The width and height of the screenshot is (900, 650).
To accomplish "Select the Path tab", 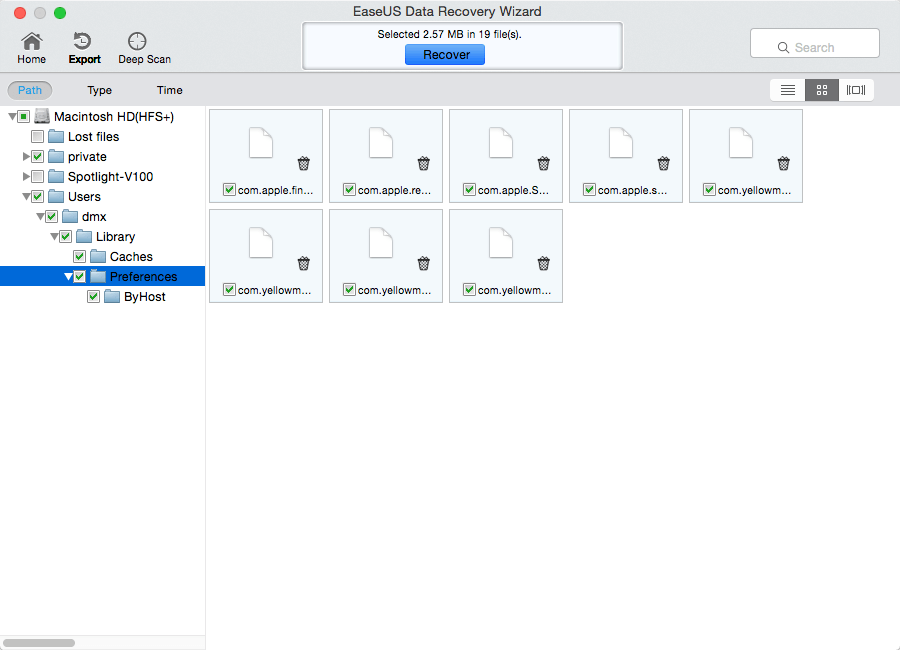I will pos(30,90).
